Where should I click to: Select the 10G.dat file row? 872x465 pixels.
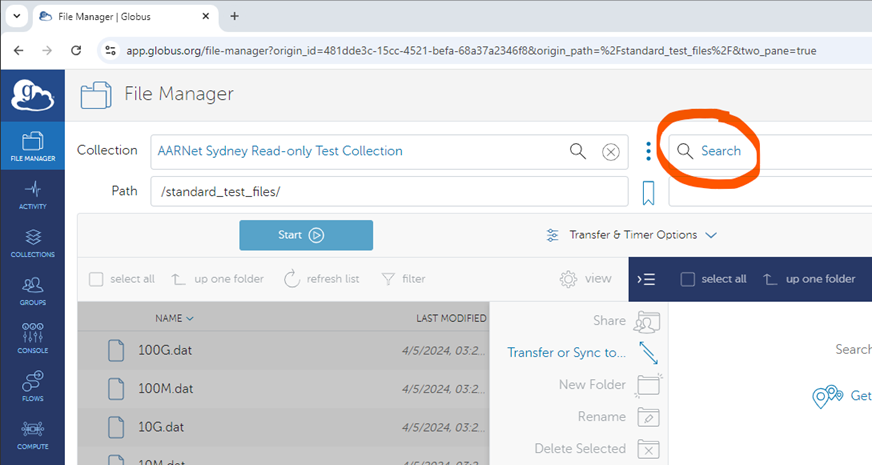(x=284, y=427)
